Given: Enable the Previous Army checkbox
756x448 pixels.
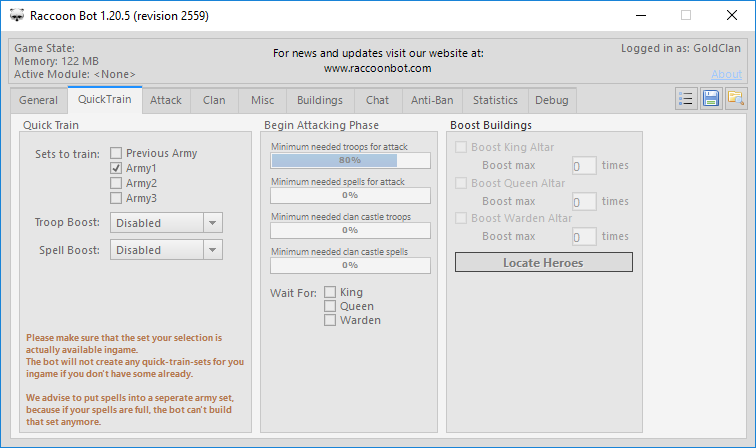Looking at the screenshot, I should (116, 153).
